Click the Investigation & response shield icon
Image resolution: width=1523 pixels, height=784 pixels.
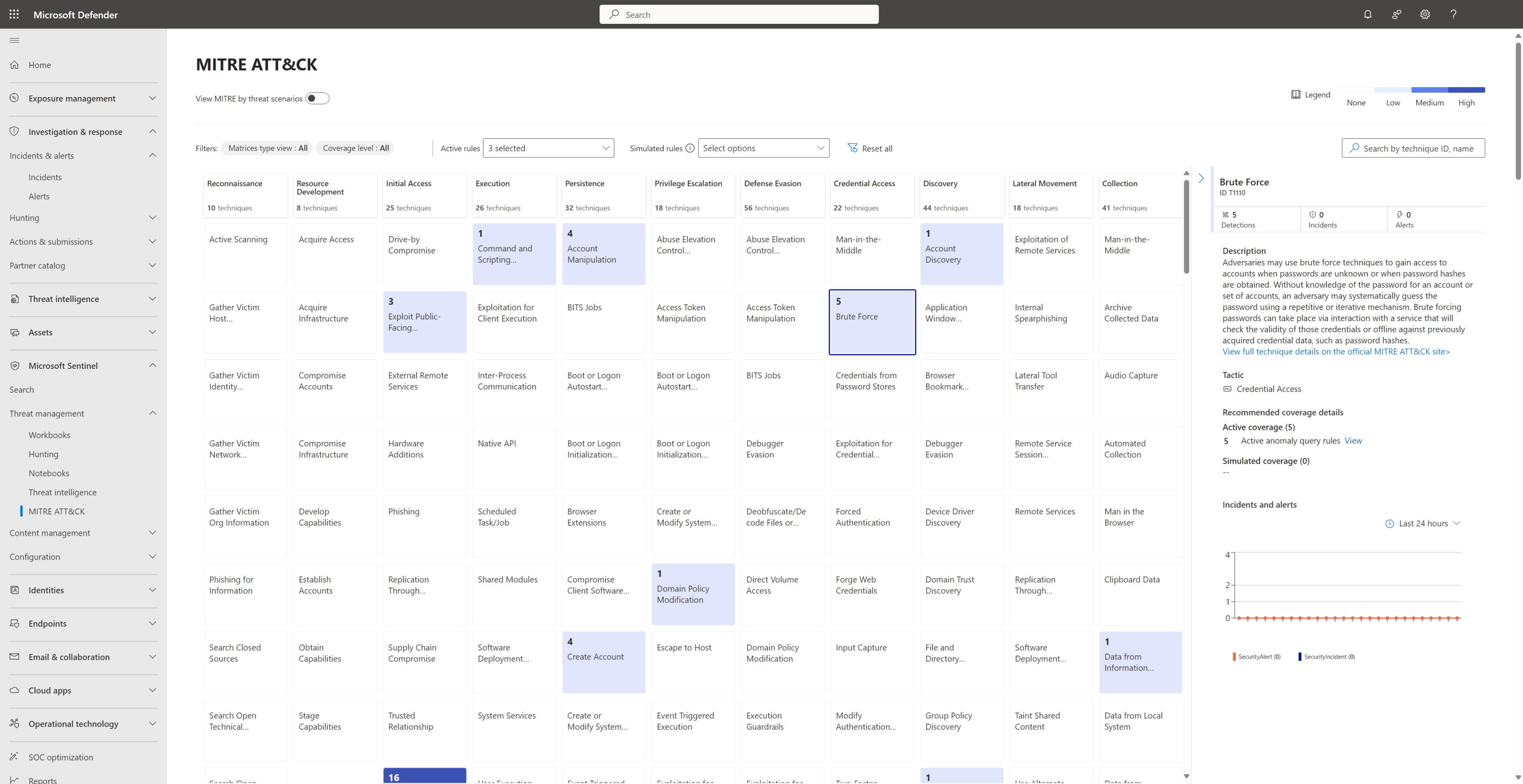point(15,131)
